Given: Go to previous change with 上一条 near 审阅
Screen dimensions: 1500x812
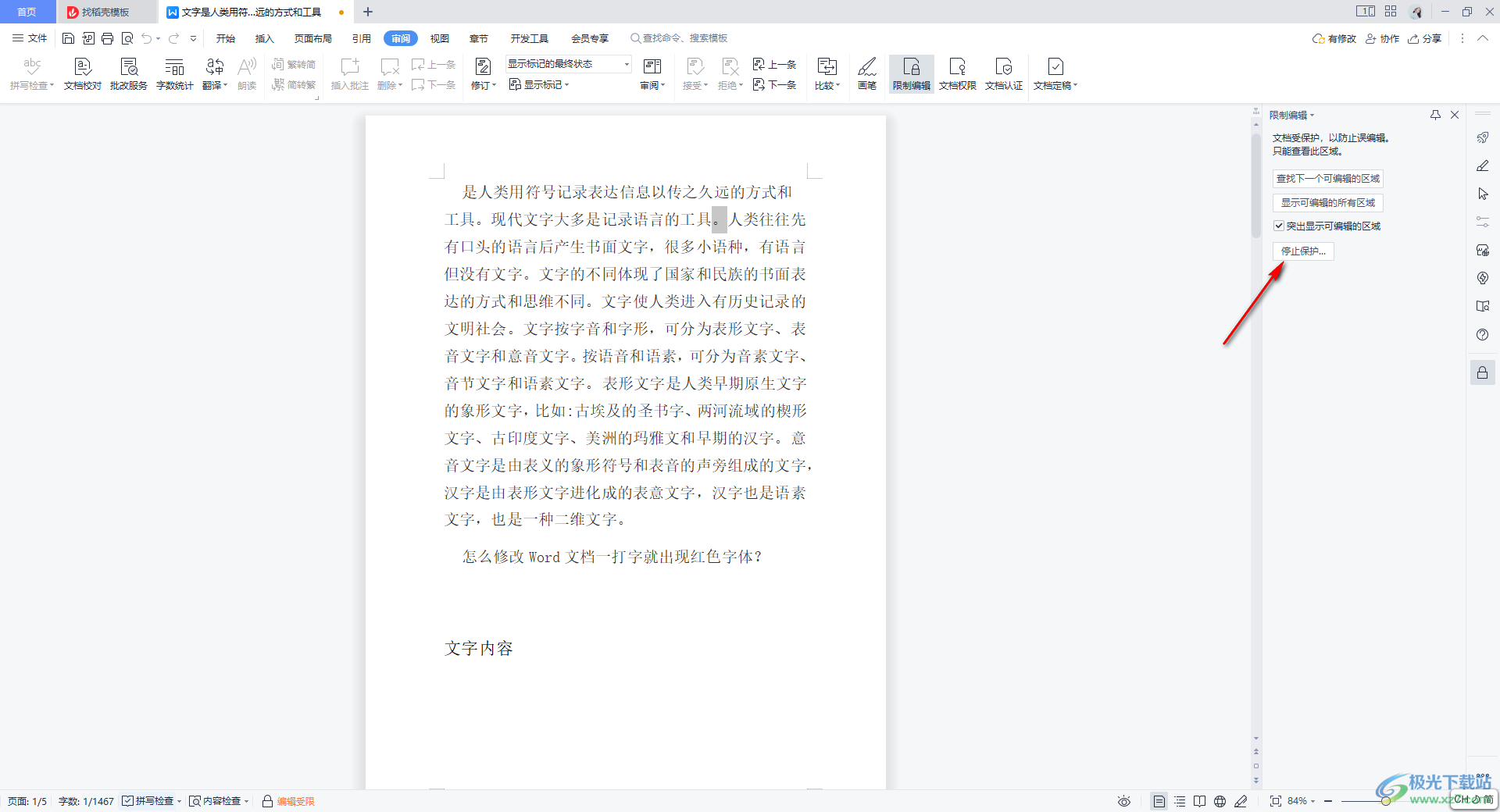Looking at the screenshot, I should [x=775, y=64].
